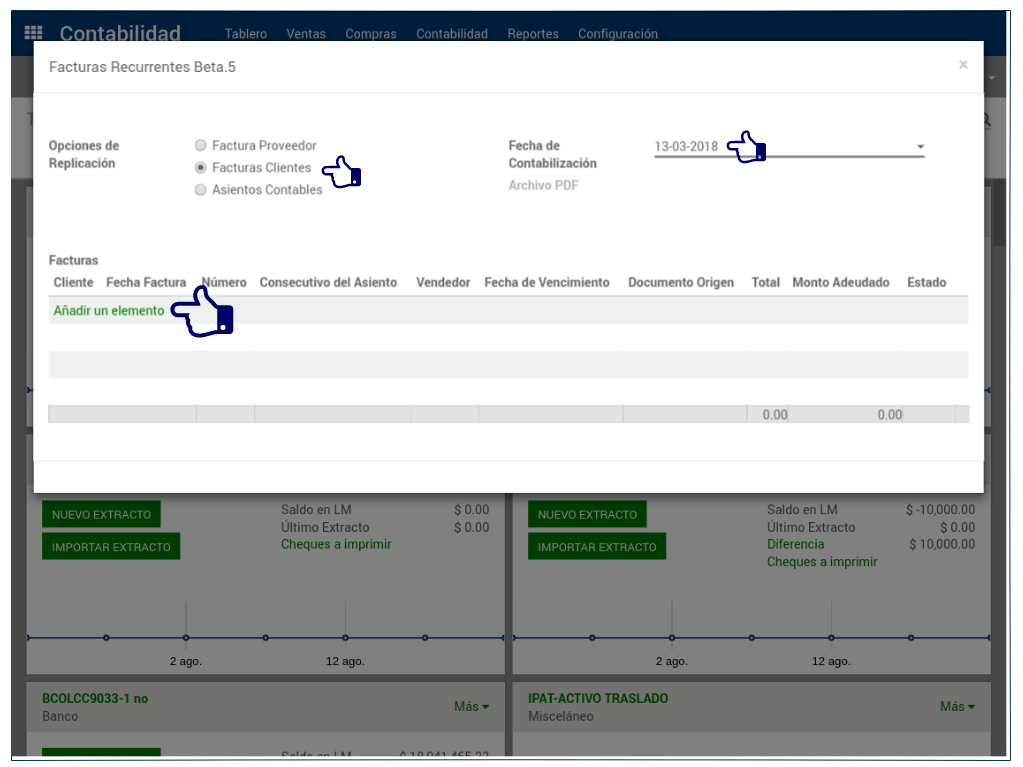This screenshot has width=1023, height=767.
Task: Close the Facturas Recurrentes dialog
Action: tap(963, 65)
